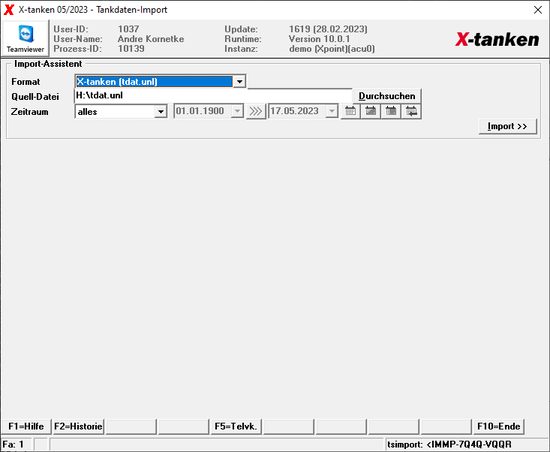The width and height of the screenshot is (550, 452).
Task: Click the User-ID value 1037
Action: click(x=128, y=29)
